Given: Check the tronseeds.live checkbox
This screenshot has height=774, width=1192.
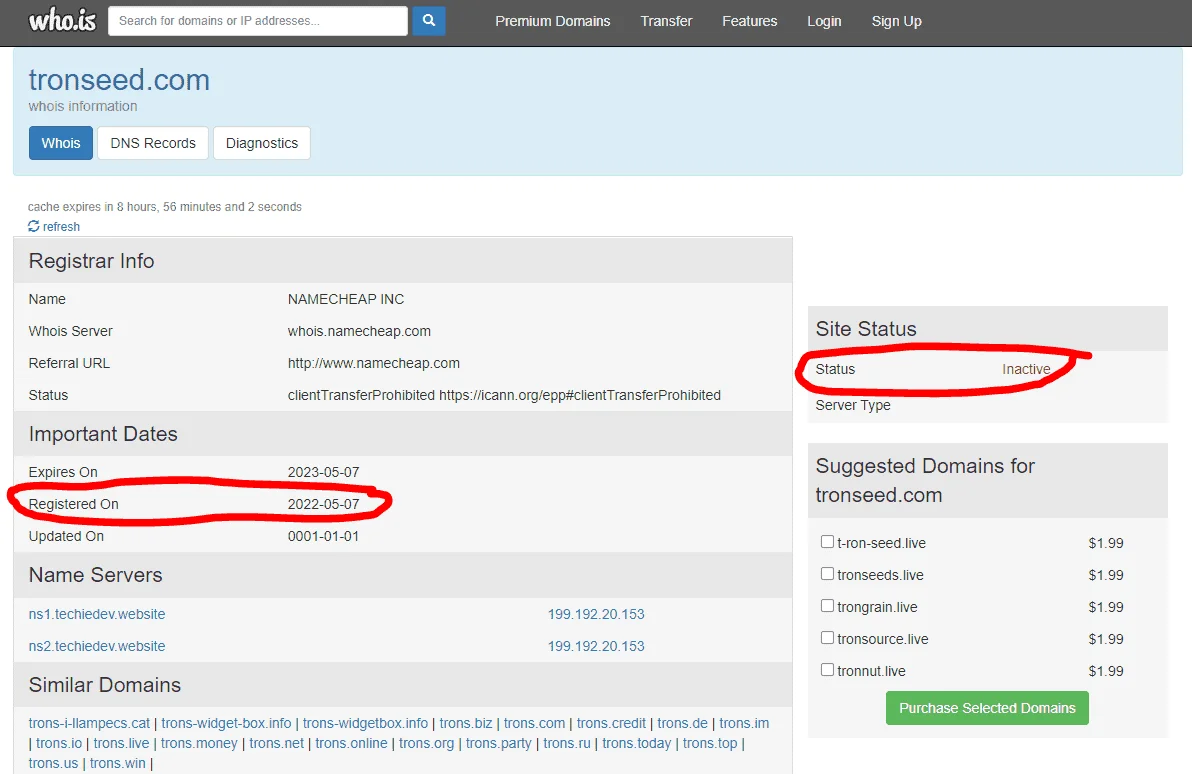Looking at the screenshot, I should [x=827, y=573].
